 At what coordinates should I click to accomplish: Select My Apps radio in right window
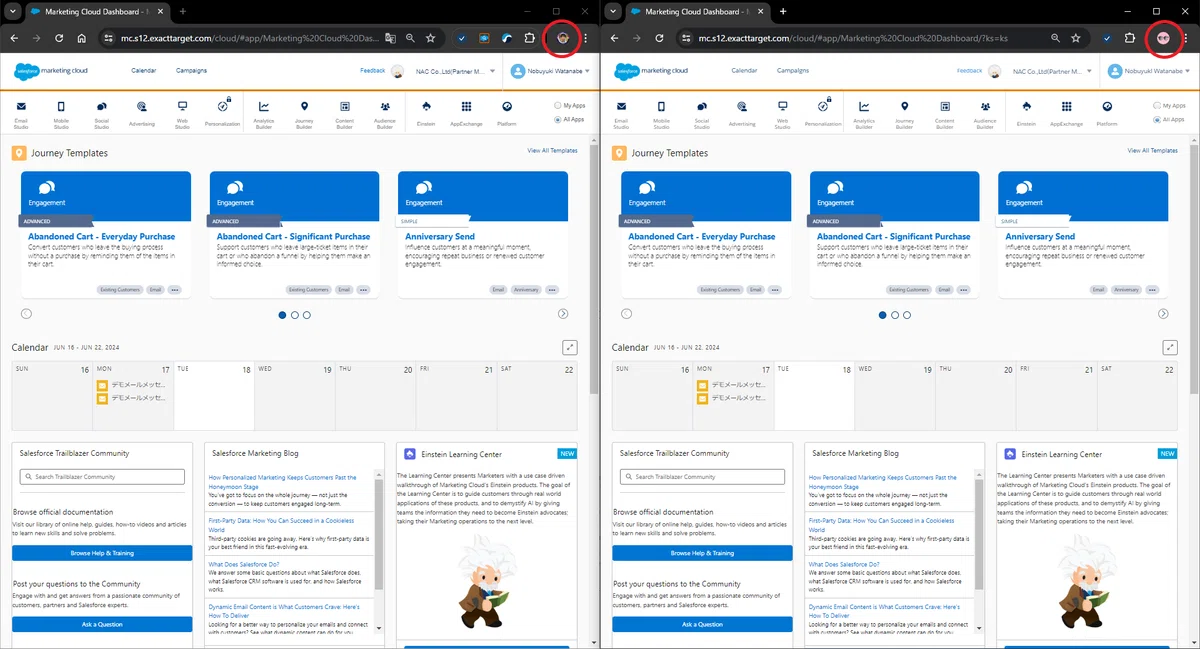click(1157, 105)
